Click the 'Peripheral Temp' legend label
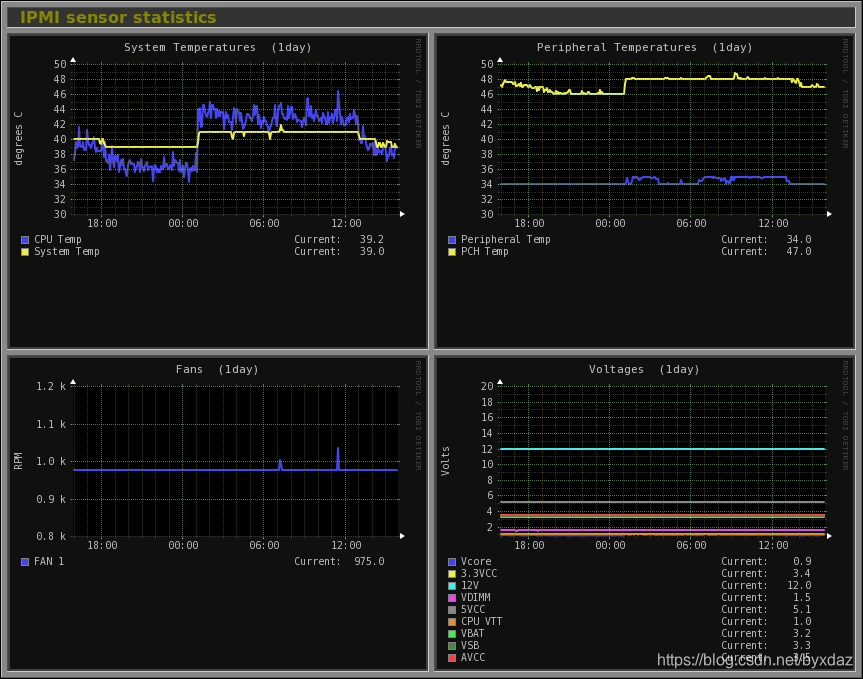The height and width of the screenshot is (679, 863). (x=506, y=239)
